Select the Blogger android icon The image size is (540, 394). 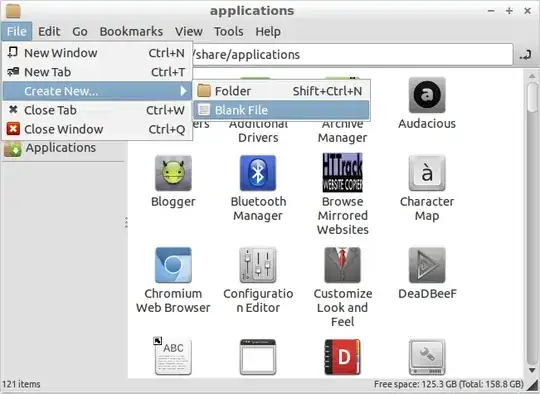coord(173,173)
